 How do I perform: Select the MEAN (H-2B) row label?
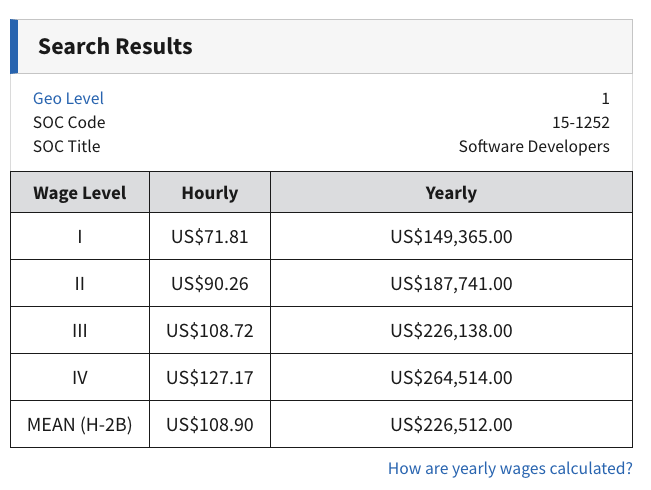tap(80, 425)
